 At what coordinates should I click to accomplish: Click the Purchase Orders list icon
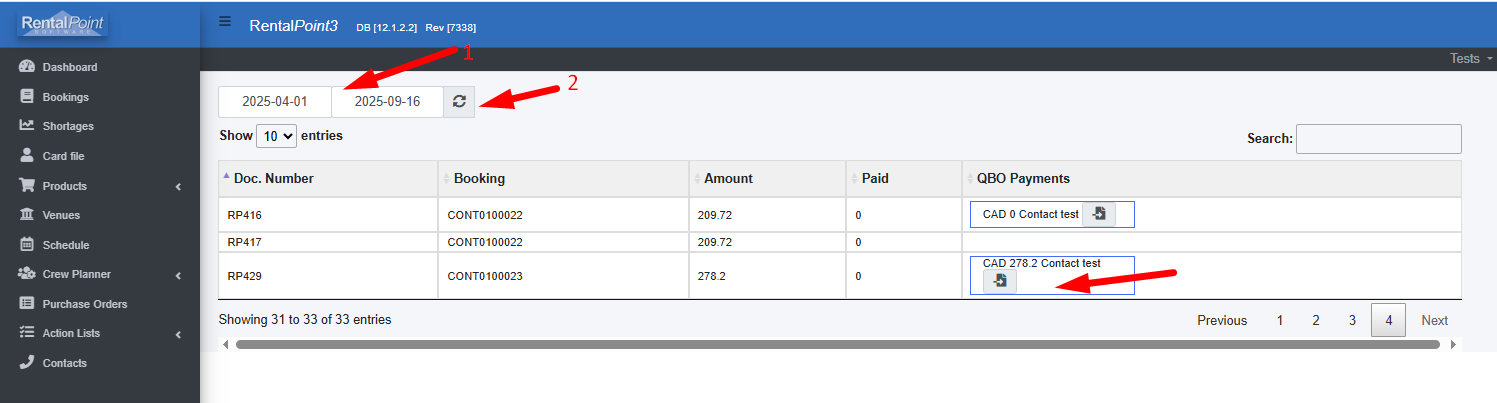coord(27,304)
